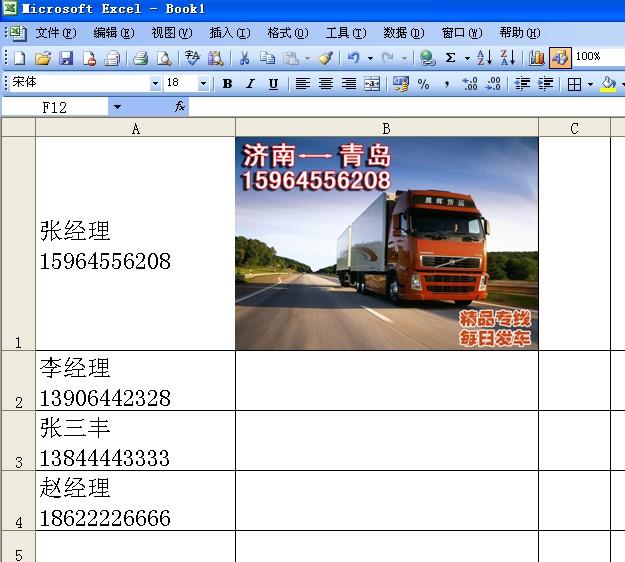Apply Percent style icon
The width and height of the screenshot is (625, 562).
click(424, 84)
